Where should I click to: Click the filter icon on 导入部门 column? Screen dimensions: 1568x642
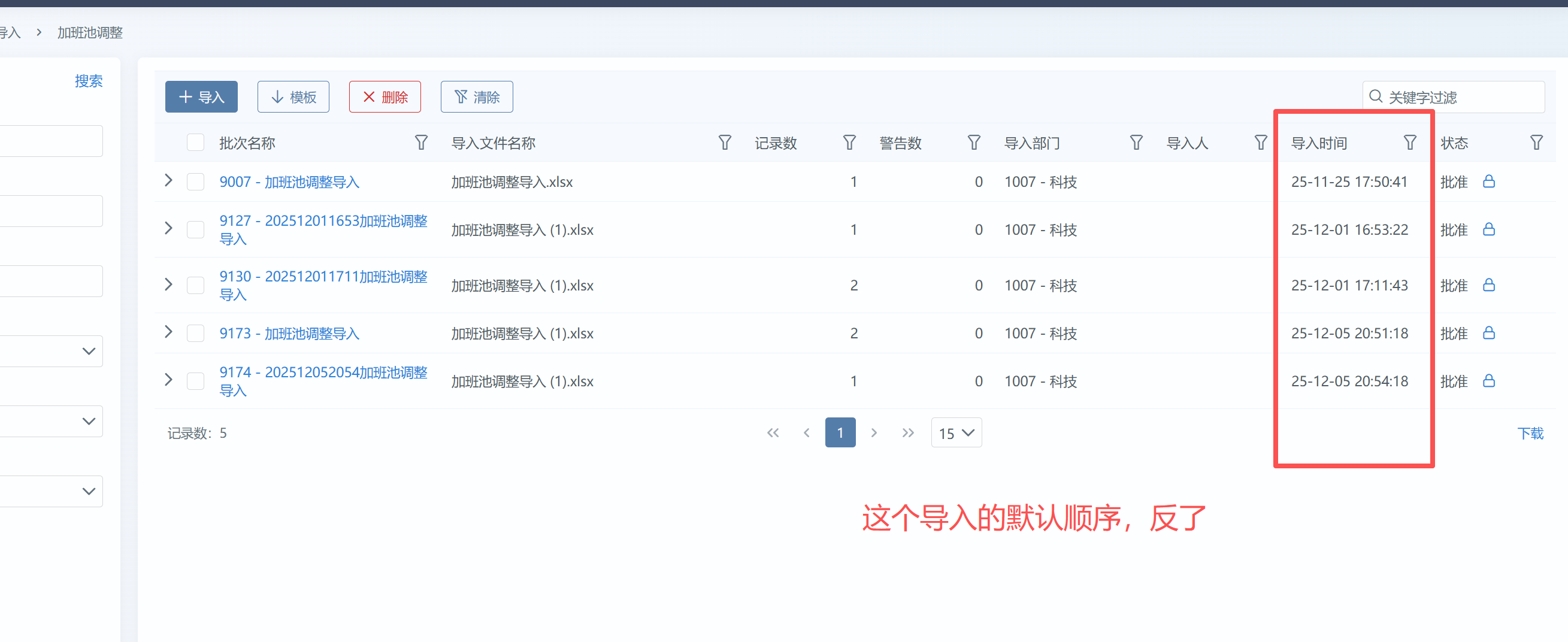point(1136,143)
